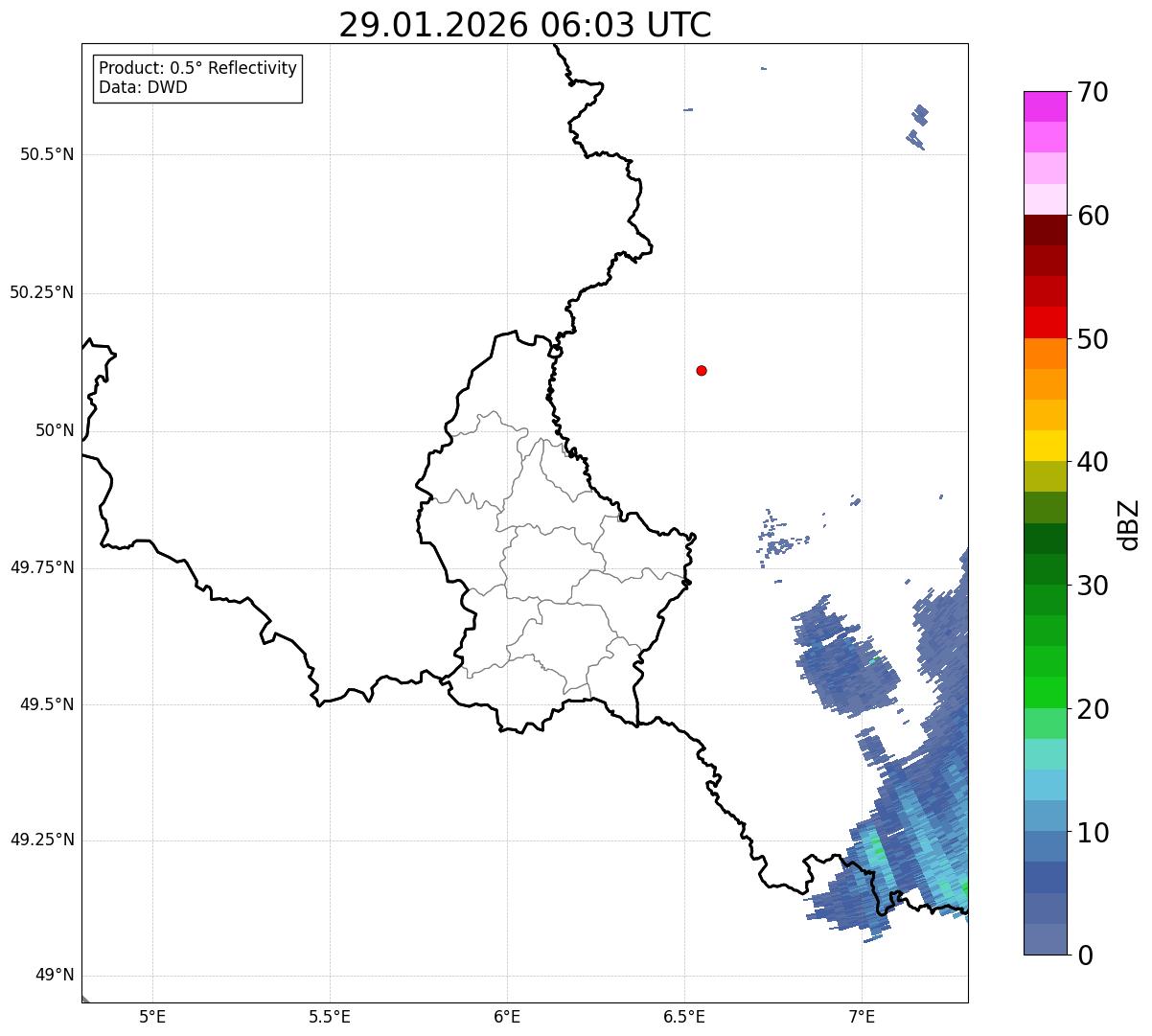
Task: Pick the bright yellow swatch just above 40
Action: (x=1045, y=446)
